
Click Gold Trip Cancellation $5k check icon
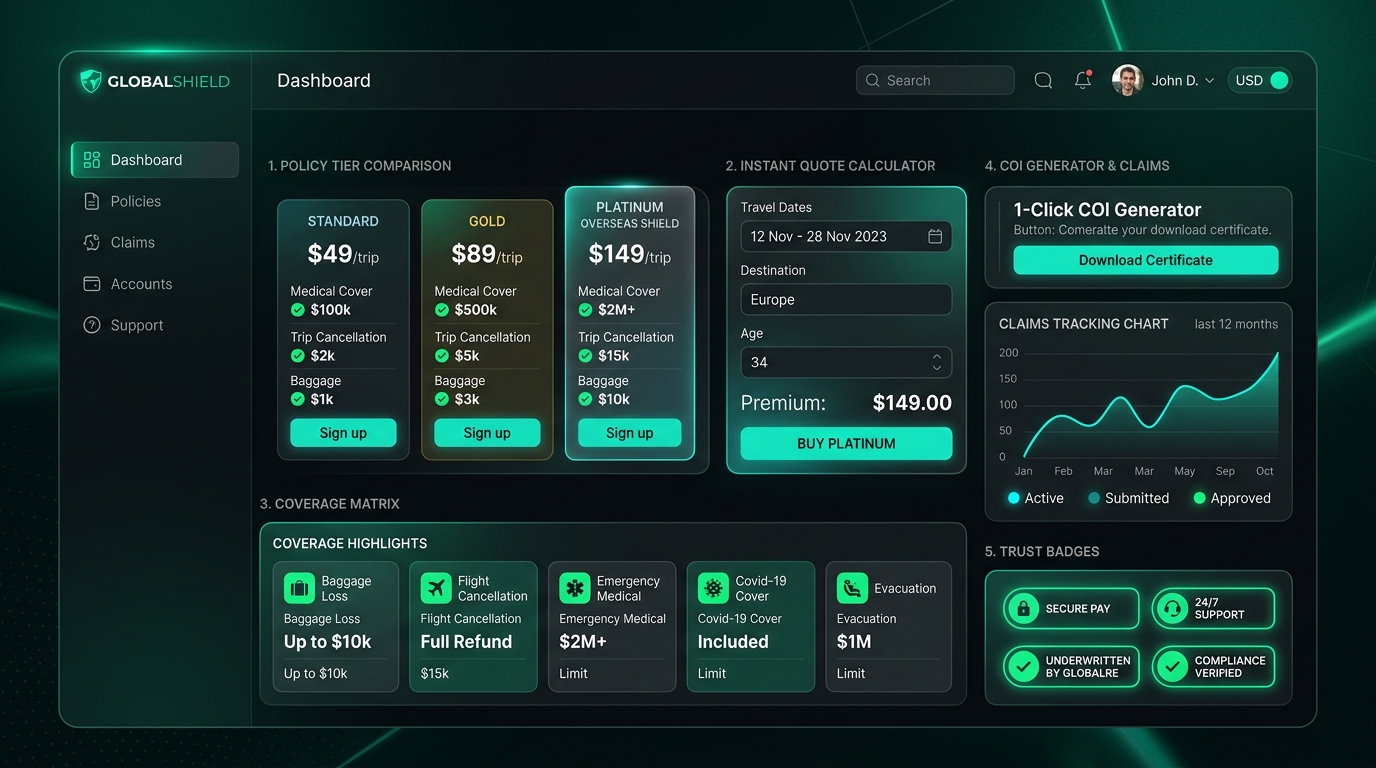coord(442,356)
